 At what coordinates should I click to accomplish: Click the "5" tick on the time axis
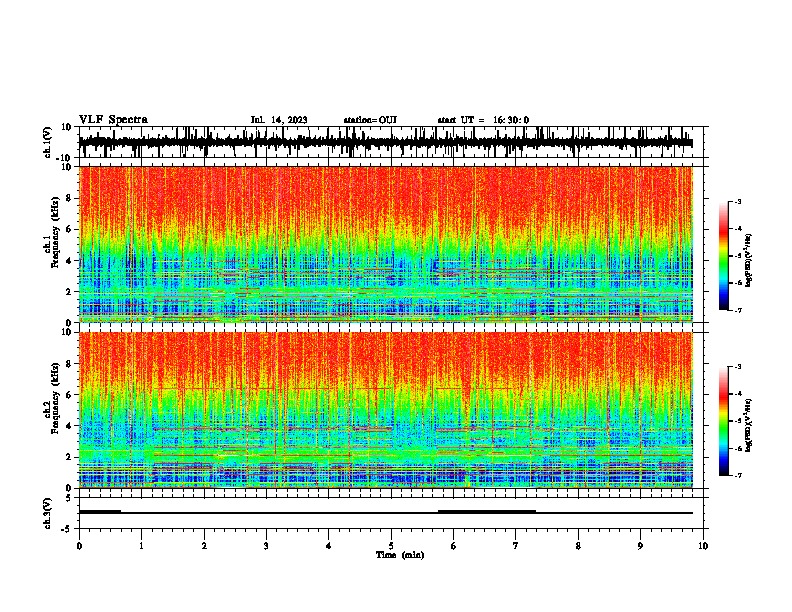(391, 546)
